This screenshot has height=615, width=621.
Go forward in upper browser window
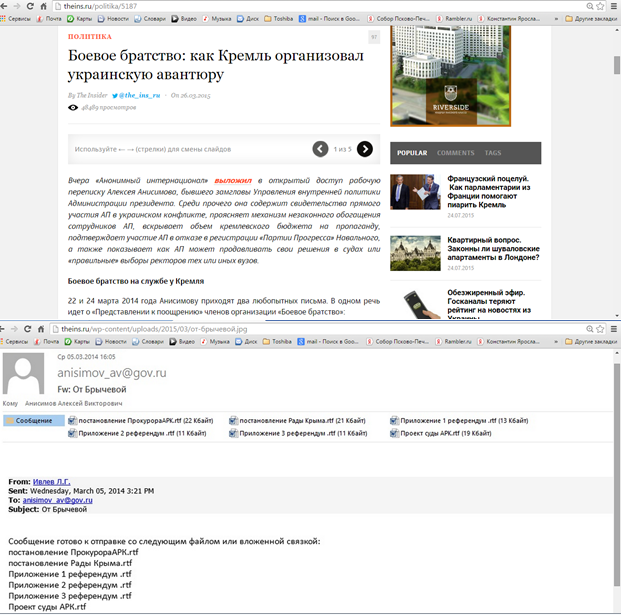(17, 6)
